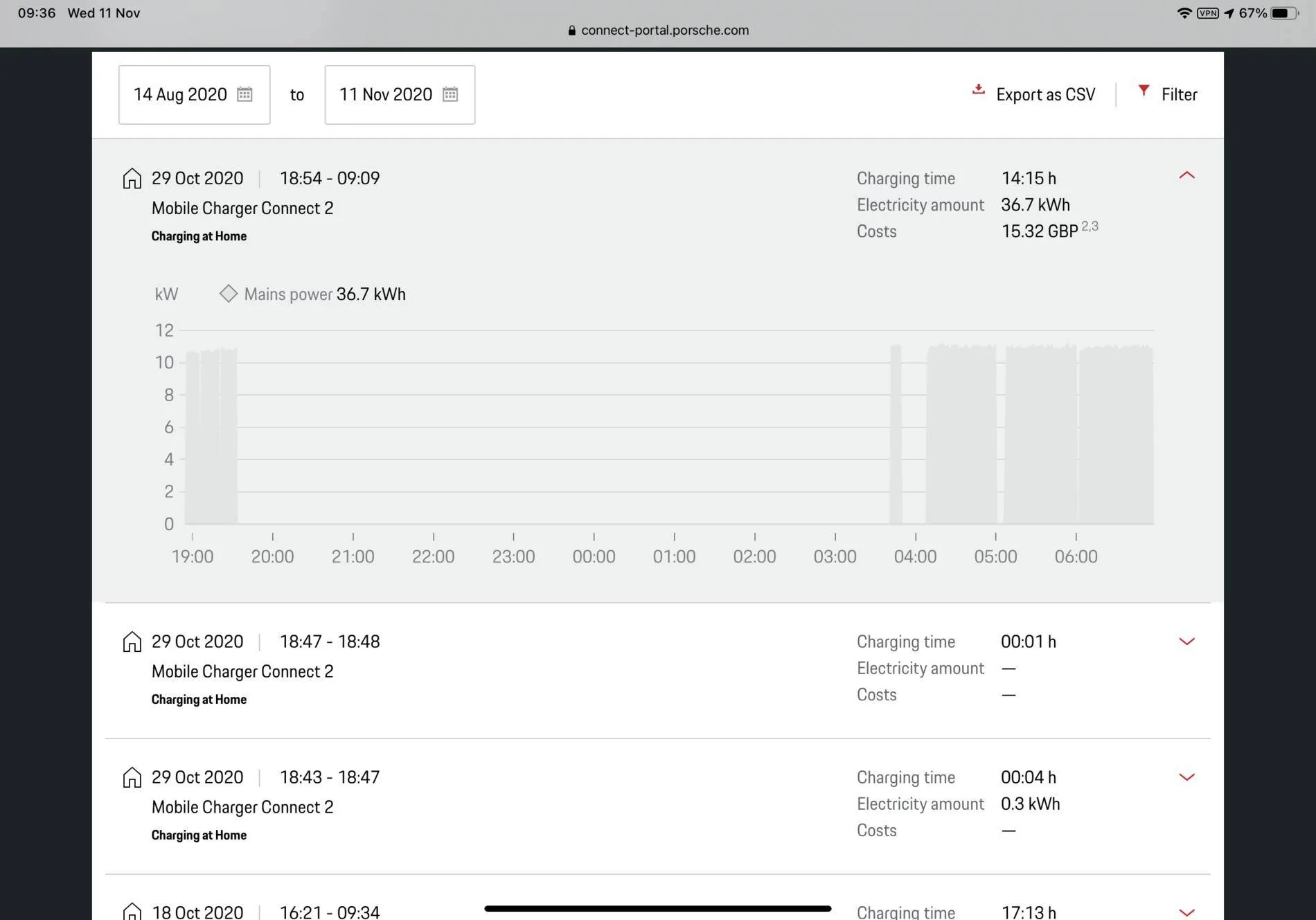Viewport: 1316px width, 920px height.
Task: Tap the location services arrow icon
Action: point(1229,13)
